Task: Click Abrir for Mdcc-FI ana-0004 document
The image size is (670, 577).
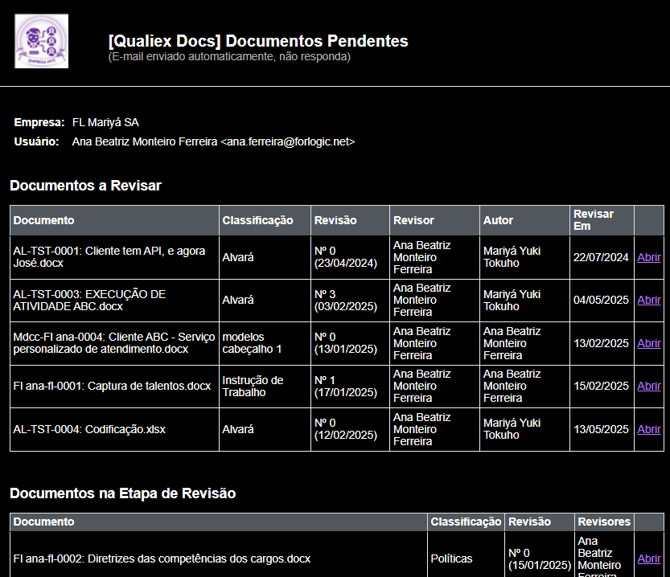Action: point(648,343)
